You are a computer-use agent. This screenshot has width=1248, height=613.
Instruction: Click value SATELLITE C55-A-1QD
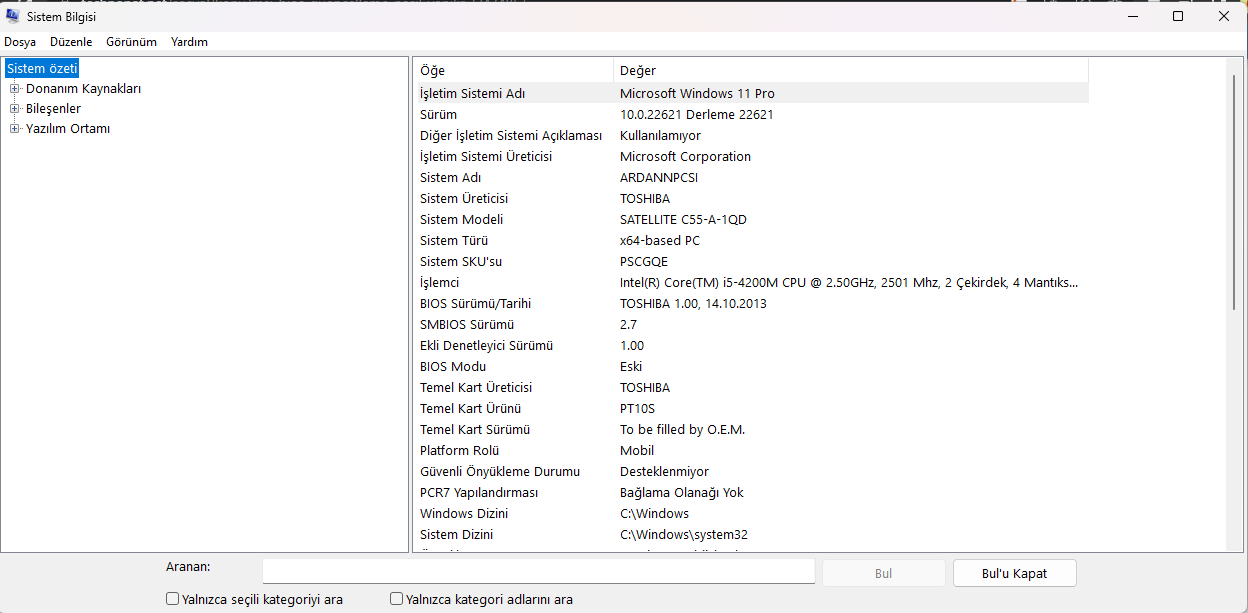[683, 219]
